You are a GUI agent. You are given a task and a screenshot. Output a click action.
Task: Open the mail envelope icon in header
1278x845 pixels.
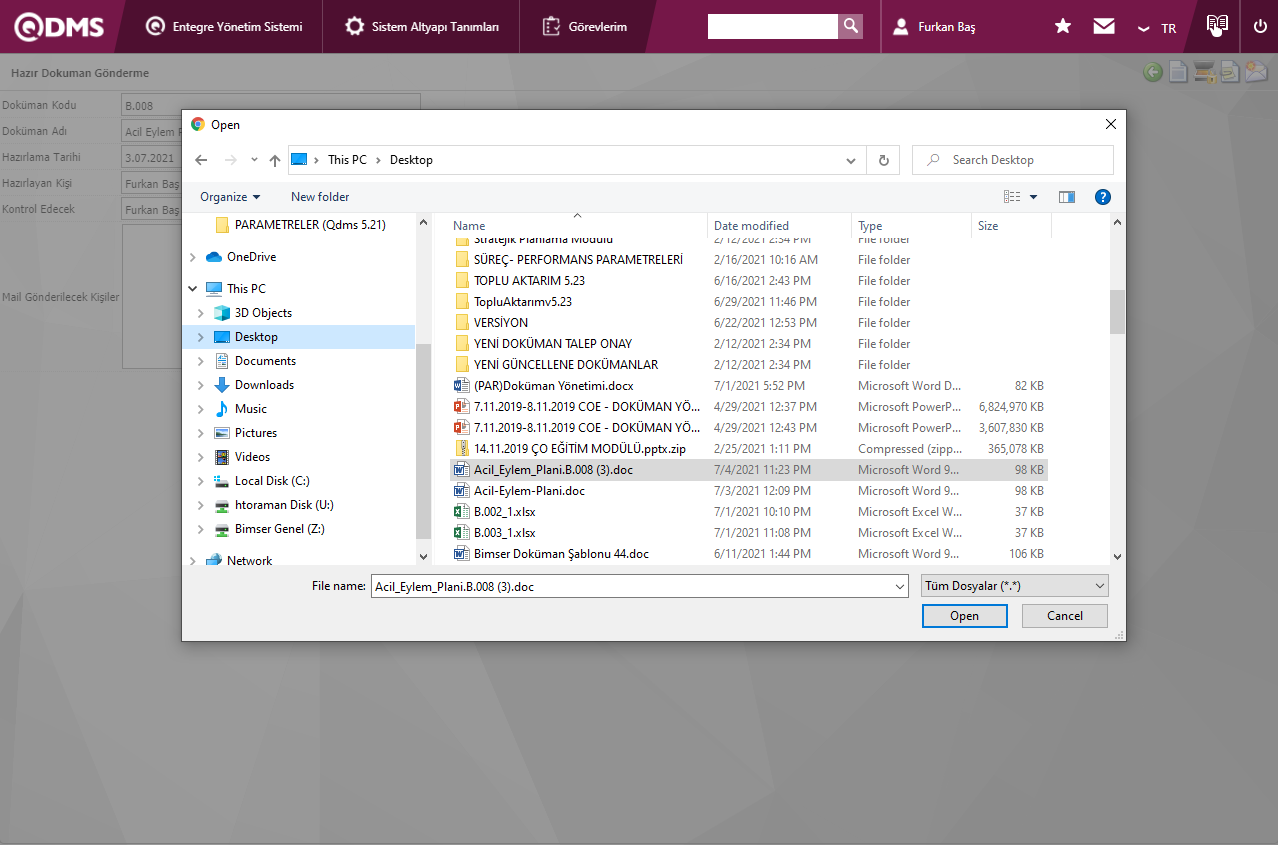[x=1104, y=27]
